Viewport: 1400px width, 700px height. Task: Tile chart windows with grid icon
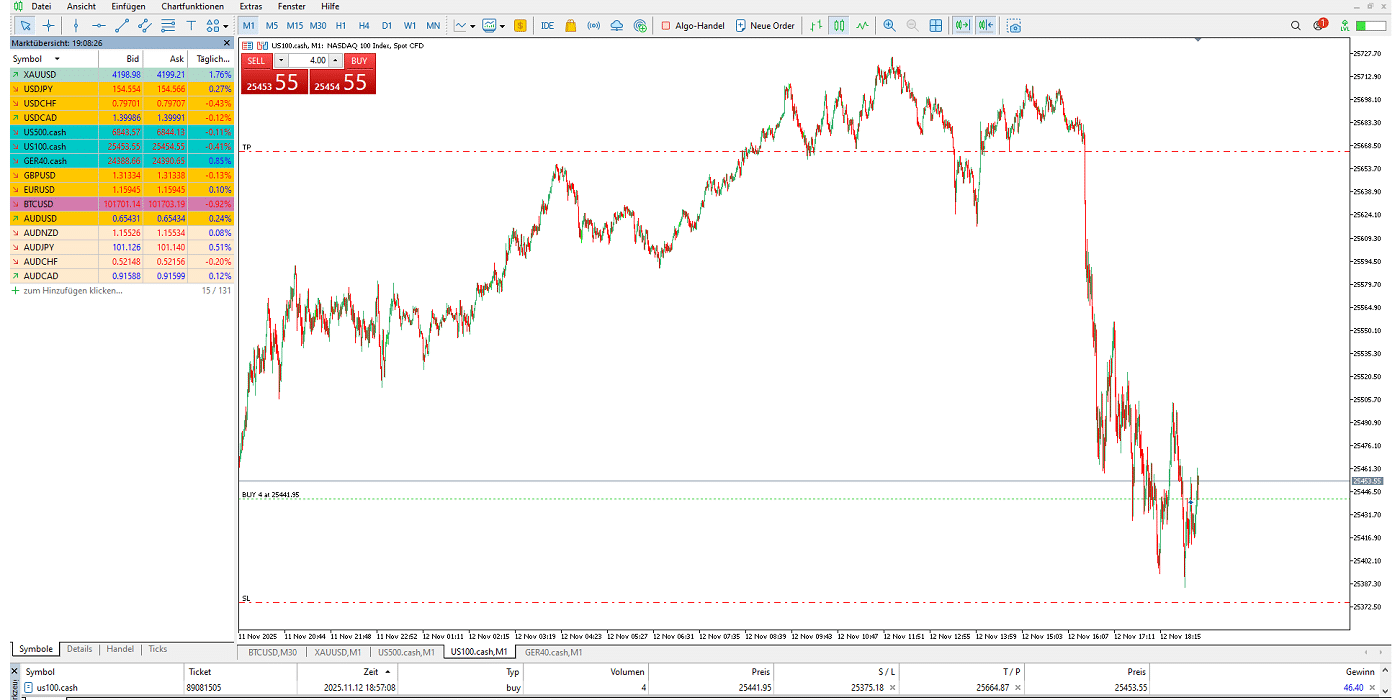[936, 25]
